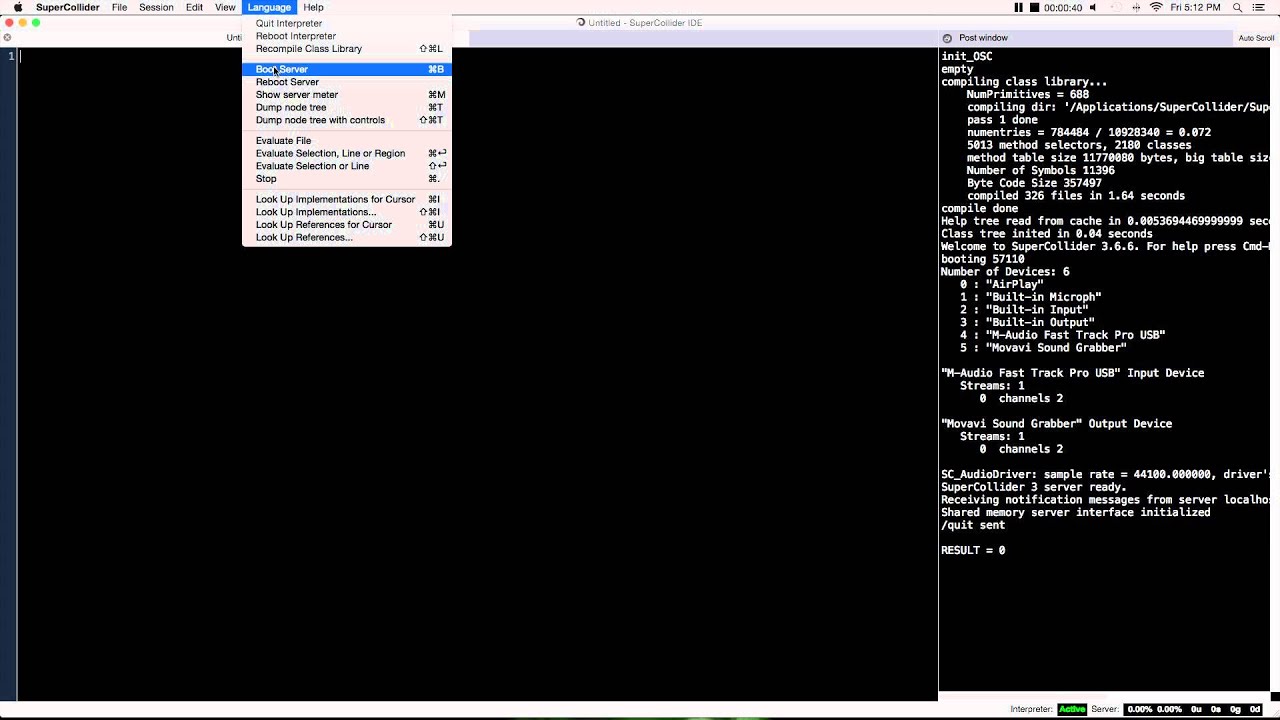Click into the code editor line 1

[x=477, y=56]
